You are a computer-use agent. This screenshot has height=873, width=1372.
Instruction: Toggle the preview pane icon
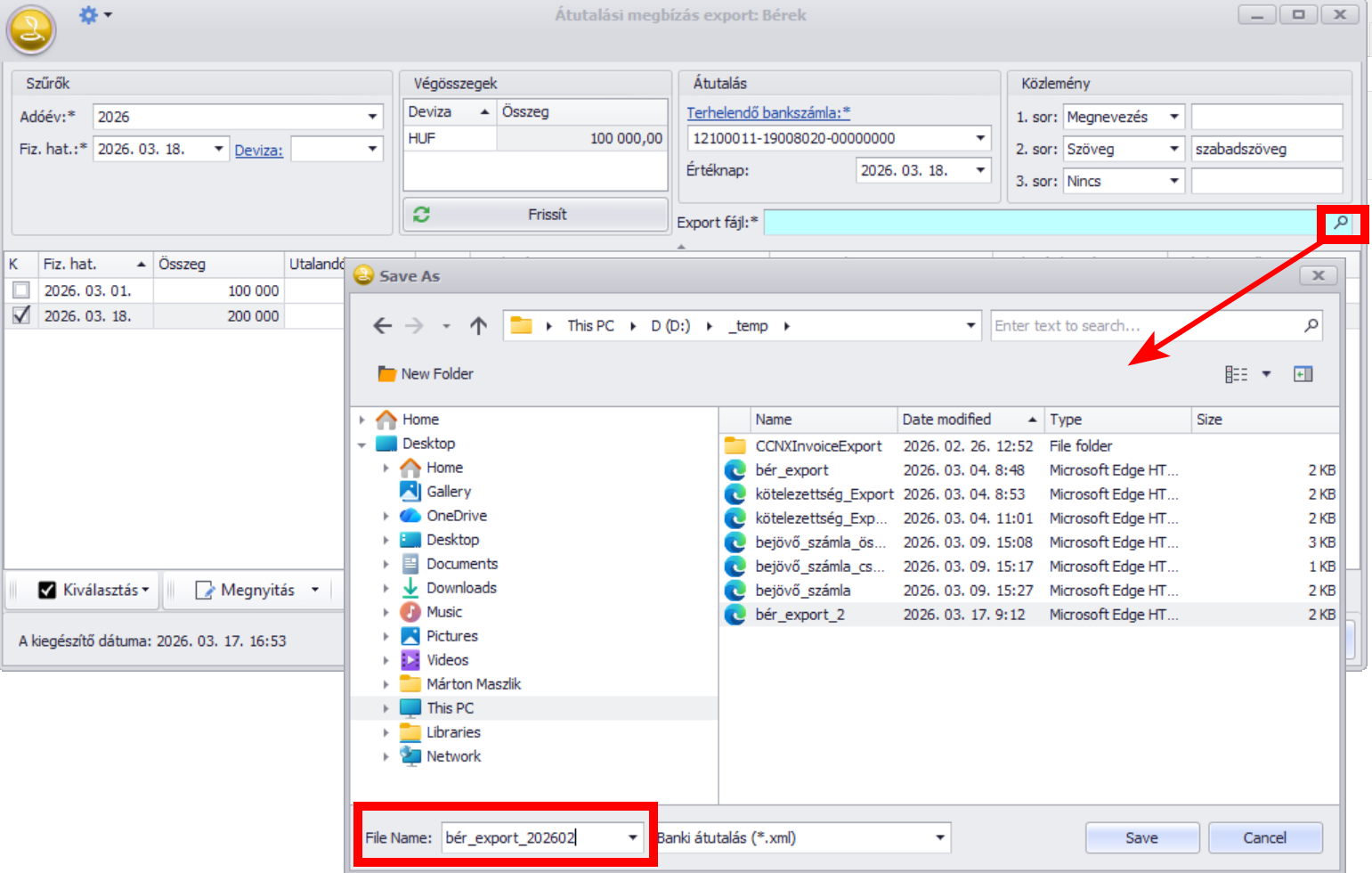tap(1303, 374)
